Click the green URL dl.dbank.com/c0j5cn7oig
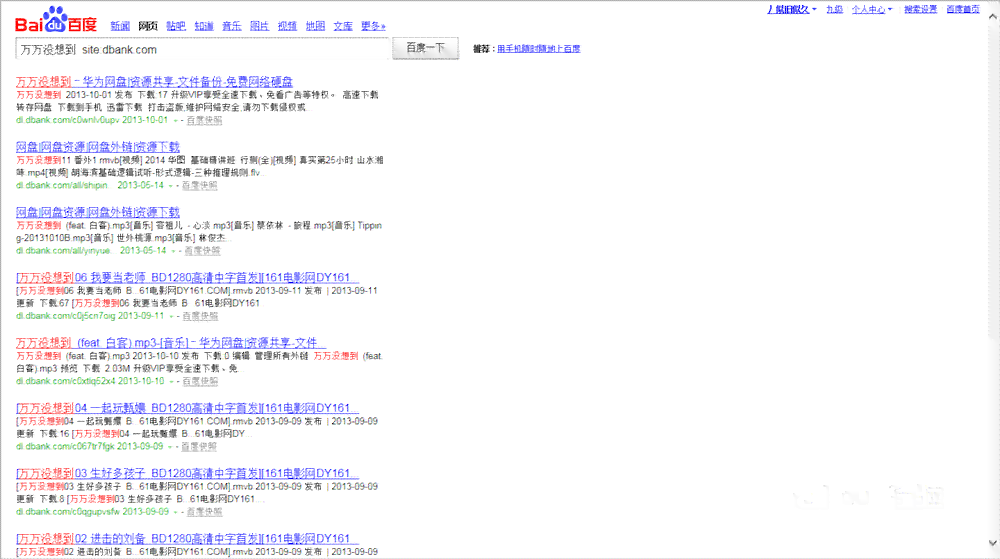Viewport: 1000px width, 559px height. (66, 316)
